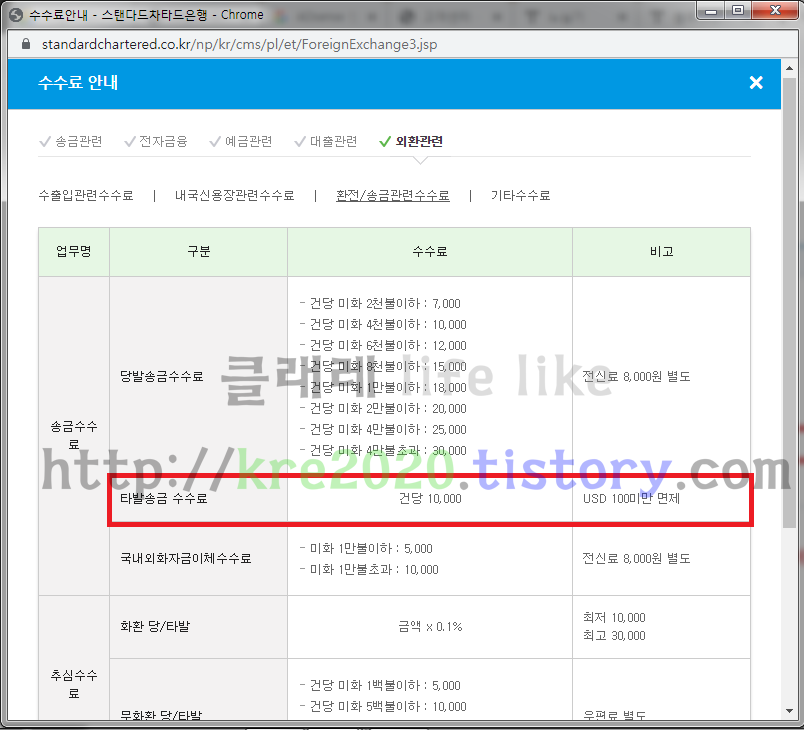Screen dimensions: 804x730
Task: Minimize the Chrome window
Action: 711,11
